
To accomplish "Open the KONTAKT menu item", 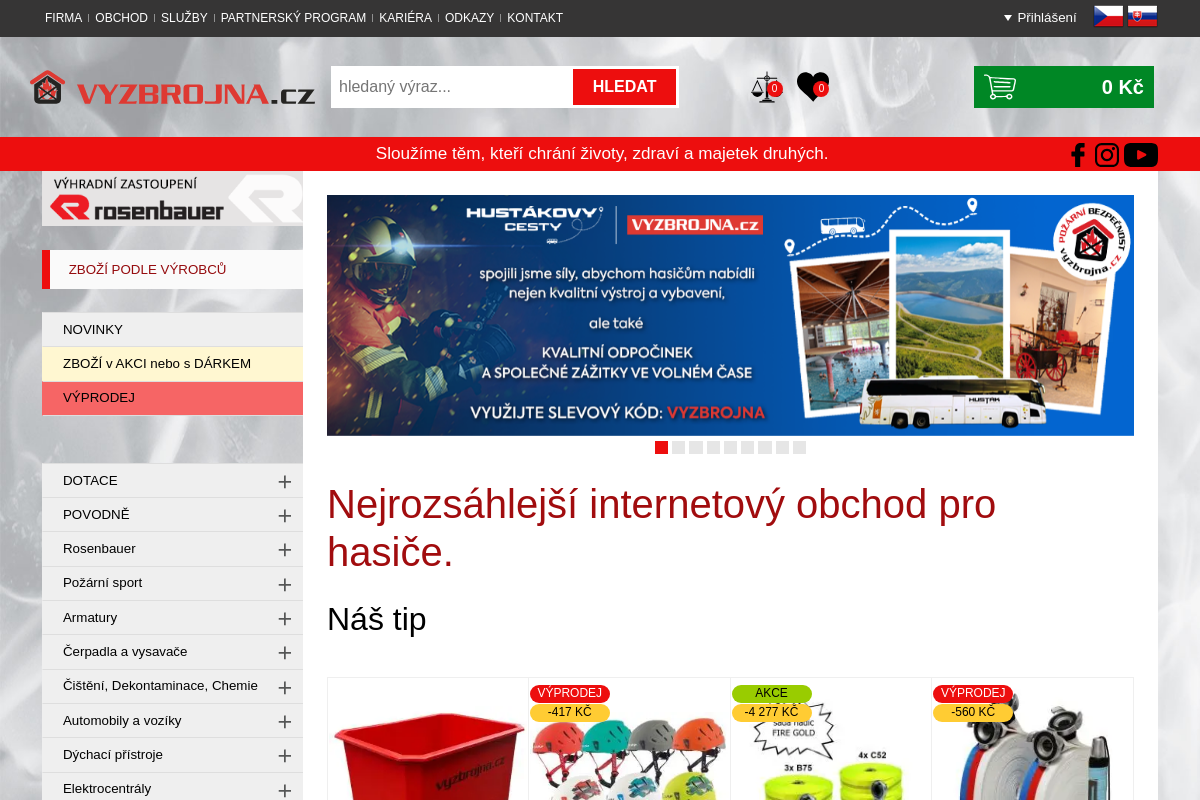I will coord(534,17).
